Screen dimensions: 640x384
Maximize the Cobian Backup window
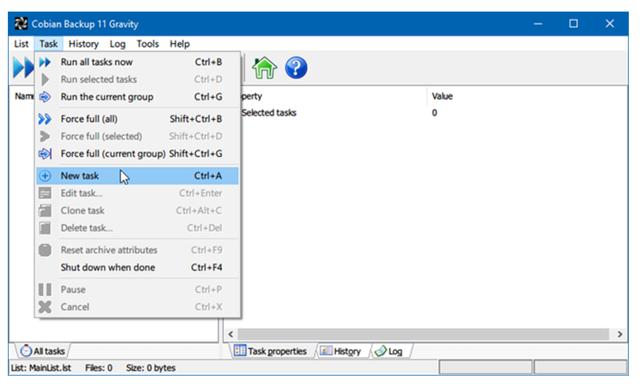(573, 24)
